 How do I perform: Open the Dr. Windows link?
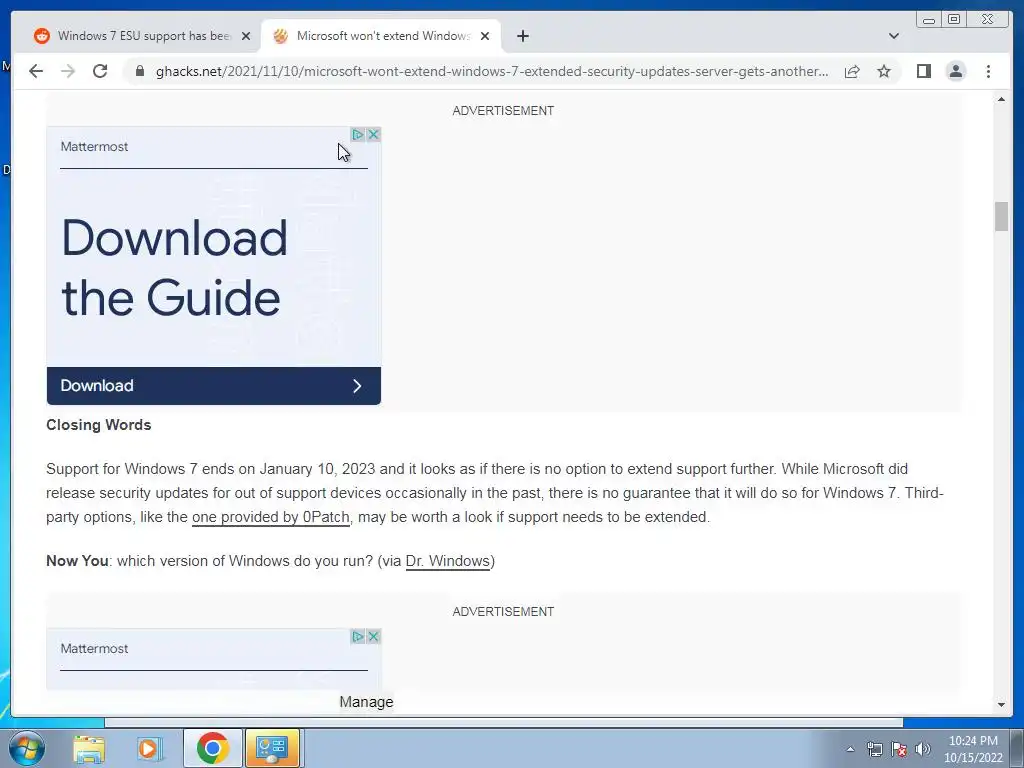[x=447, y=561]
